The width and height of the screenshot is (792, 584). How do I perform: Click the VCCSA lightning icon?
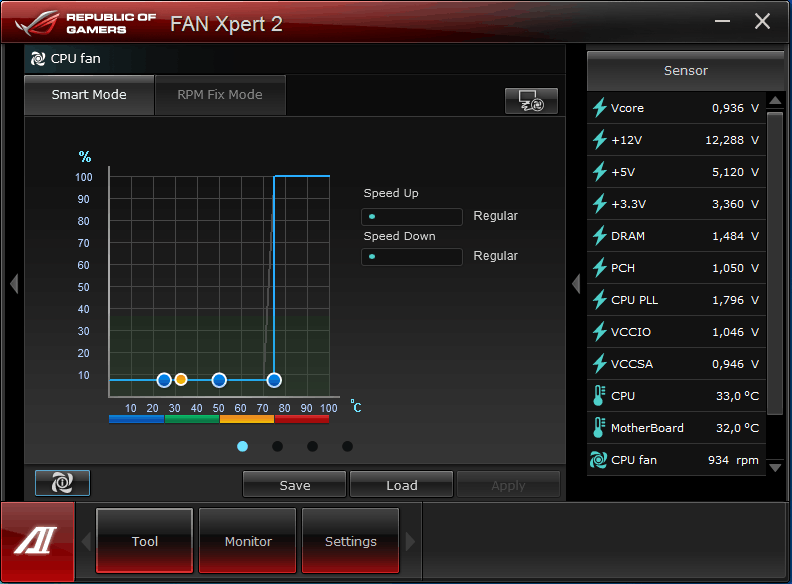(x=600, y=364)
